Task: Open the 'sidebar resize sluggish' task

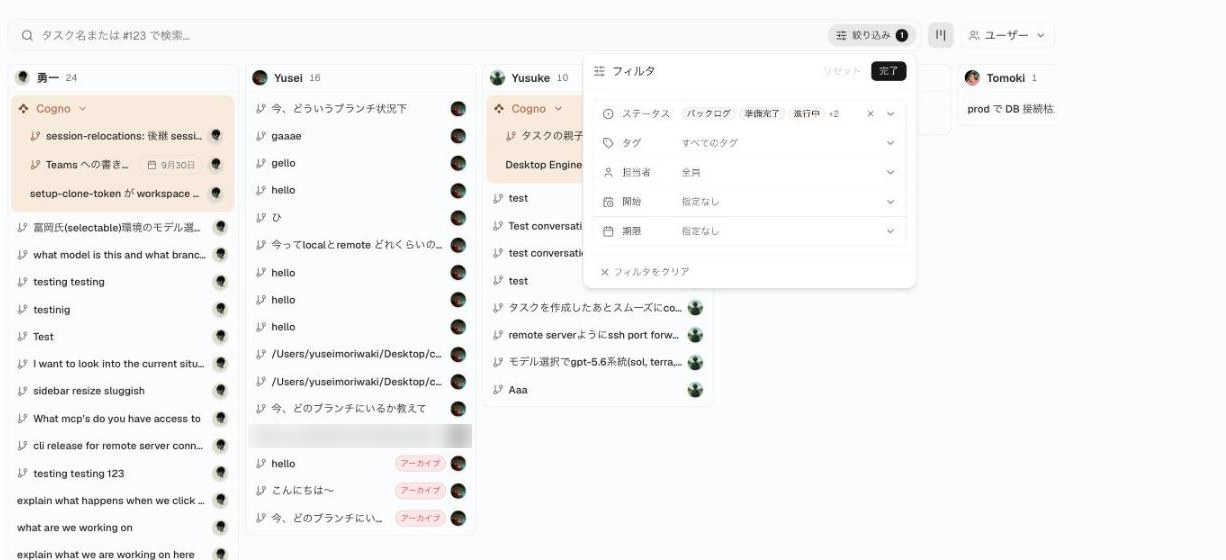Action: [124, 391]
